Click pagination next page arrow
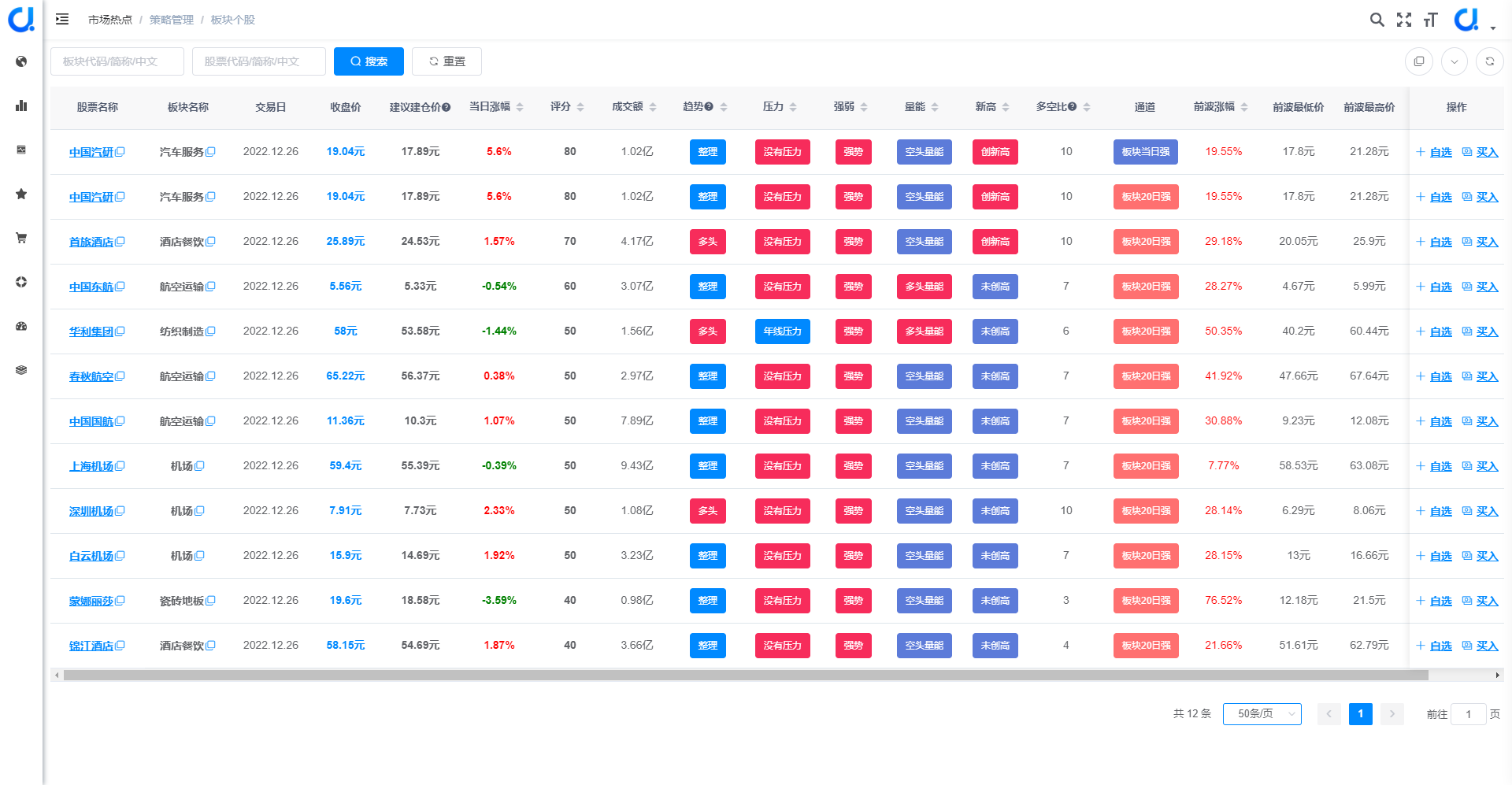1512x785 pixels. click(x=1392, y=714)
